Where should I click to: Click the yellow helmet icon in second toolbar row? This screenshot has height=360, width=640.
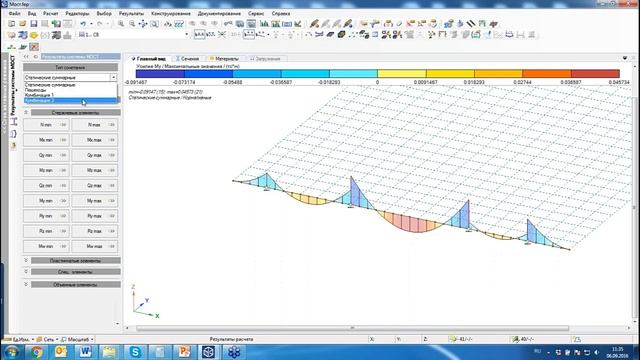click(34, 35)
